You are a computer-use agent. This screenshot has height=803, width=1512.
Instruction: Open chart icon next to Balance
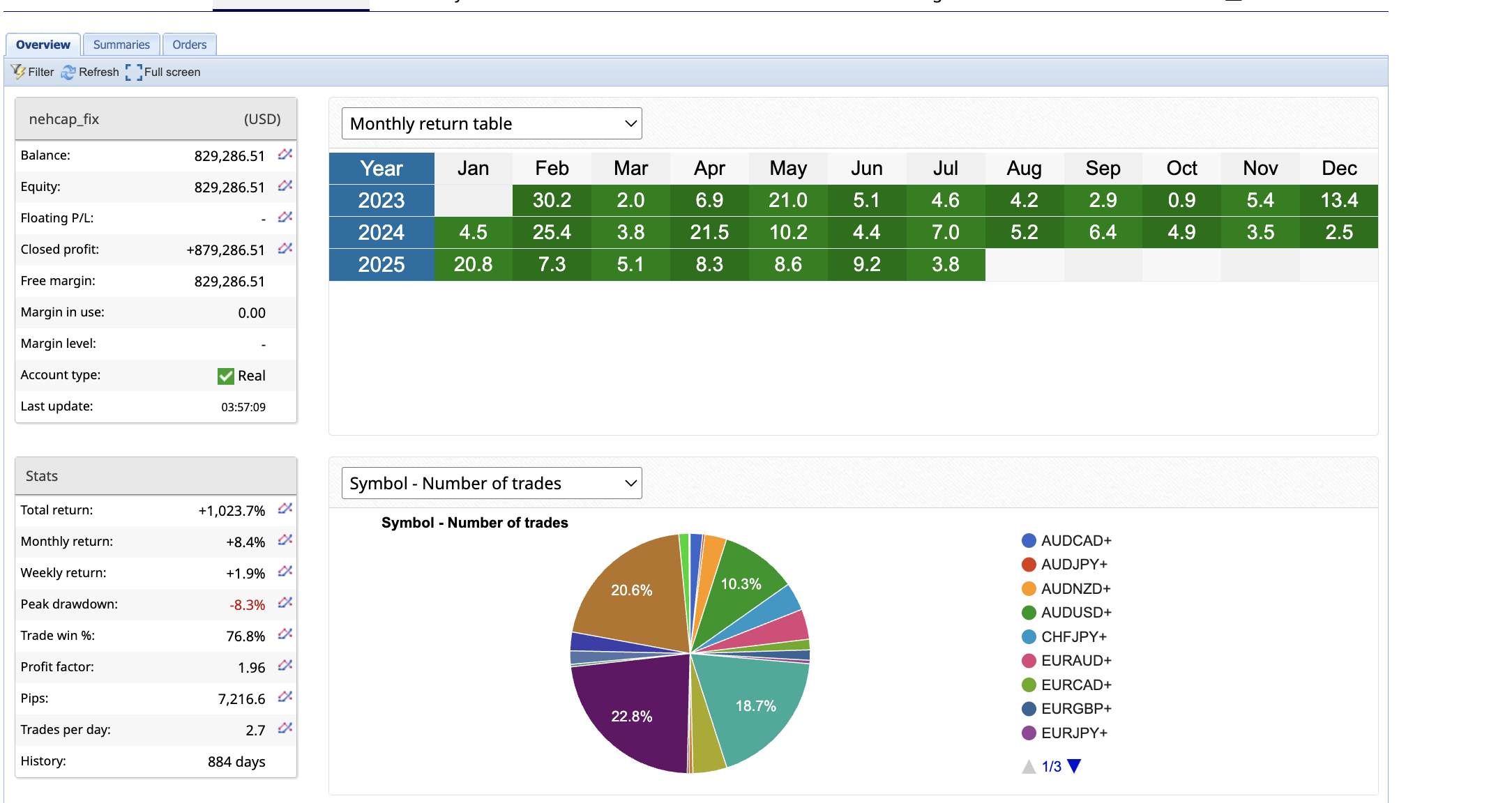point(285,154)
